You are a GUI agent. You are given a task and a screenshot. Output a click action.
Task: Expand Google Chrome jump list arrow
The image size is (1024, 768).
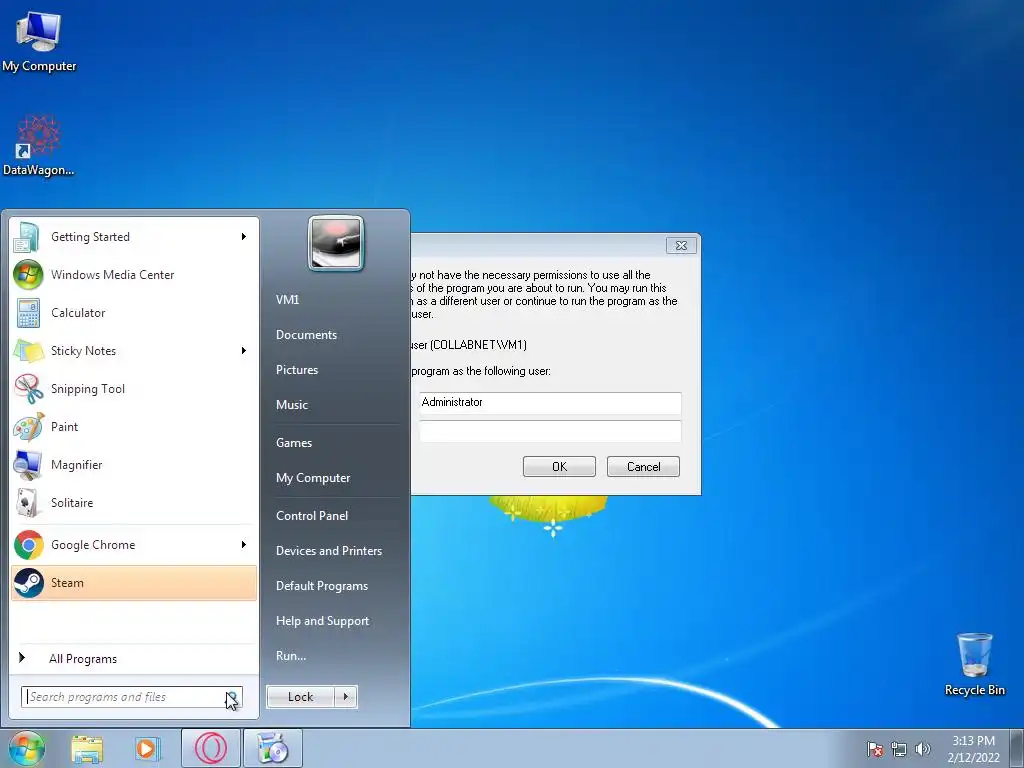pyautogui.click(x=244, y=545)
